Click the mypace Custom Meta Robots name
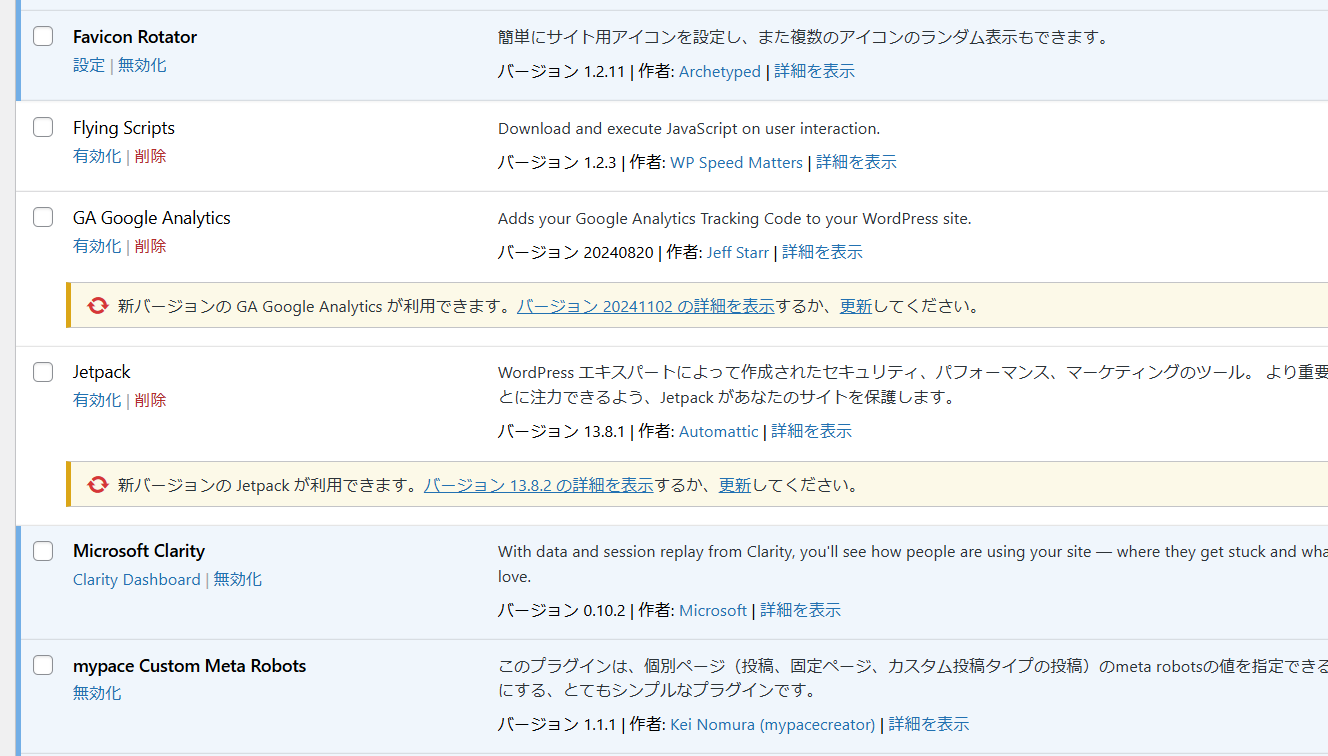Image resolution: width=1328 pixels, height=756 pixels. pyautogui.click(x=190, y=666)
